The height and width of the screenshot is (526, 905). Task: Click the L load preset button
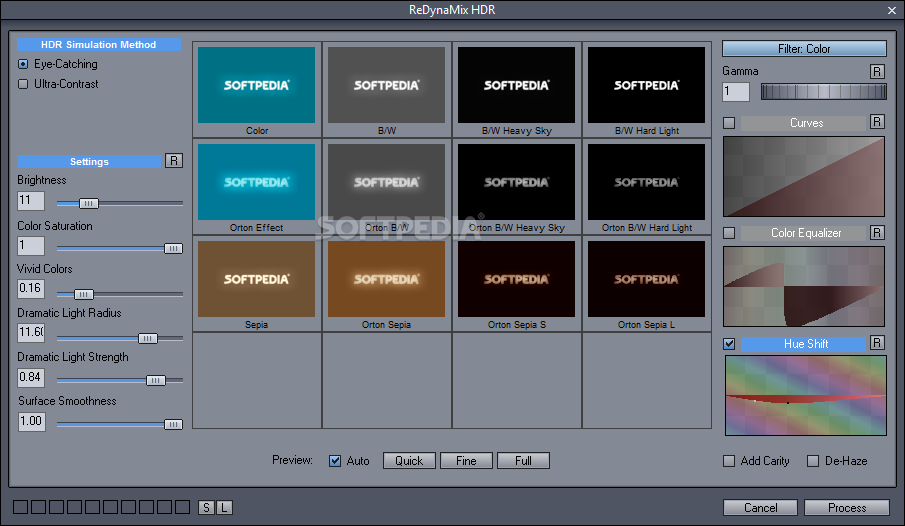point(225,508)
